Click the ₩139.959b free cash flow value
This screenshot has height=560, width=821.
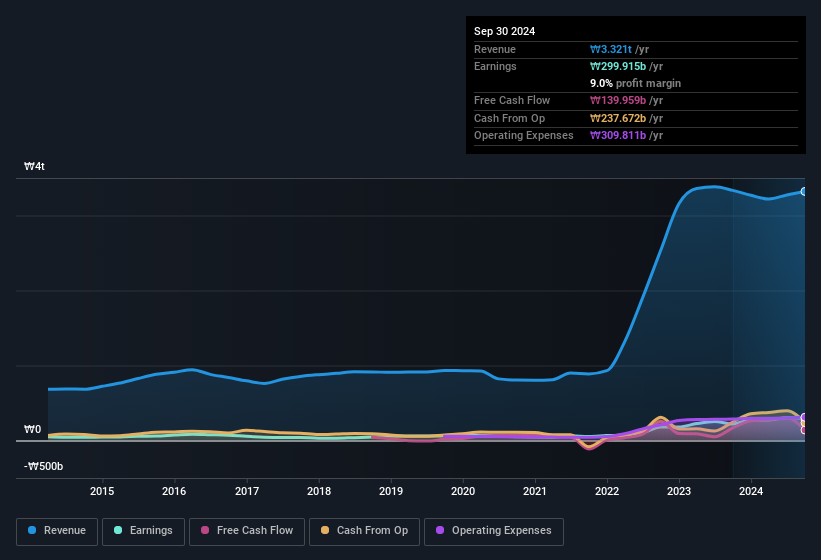coord(618,100)
